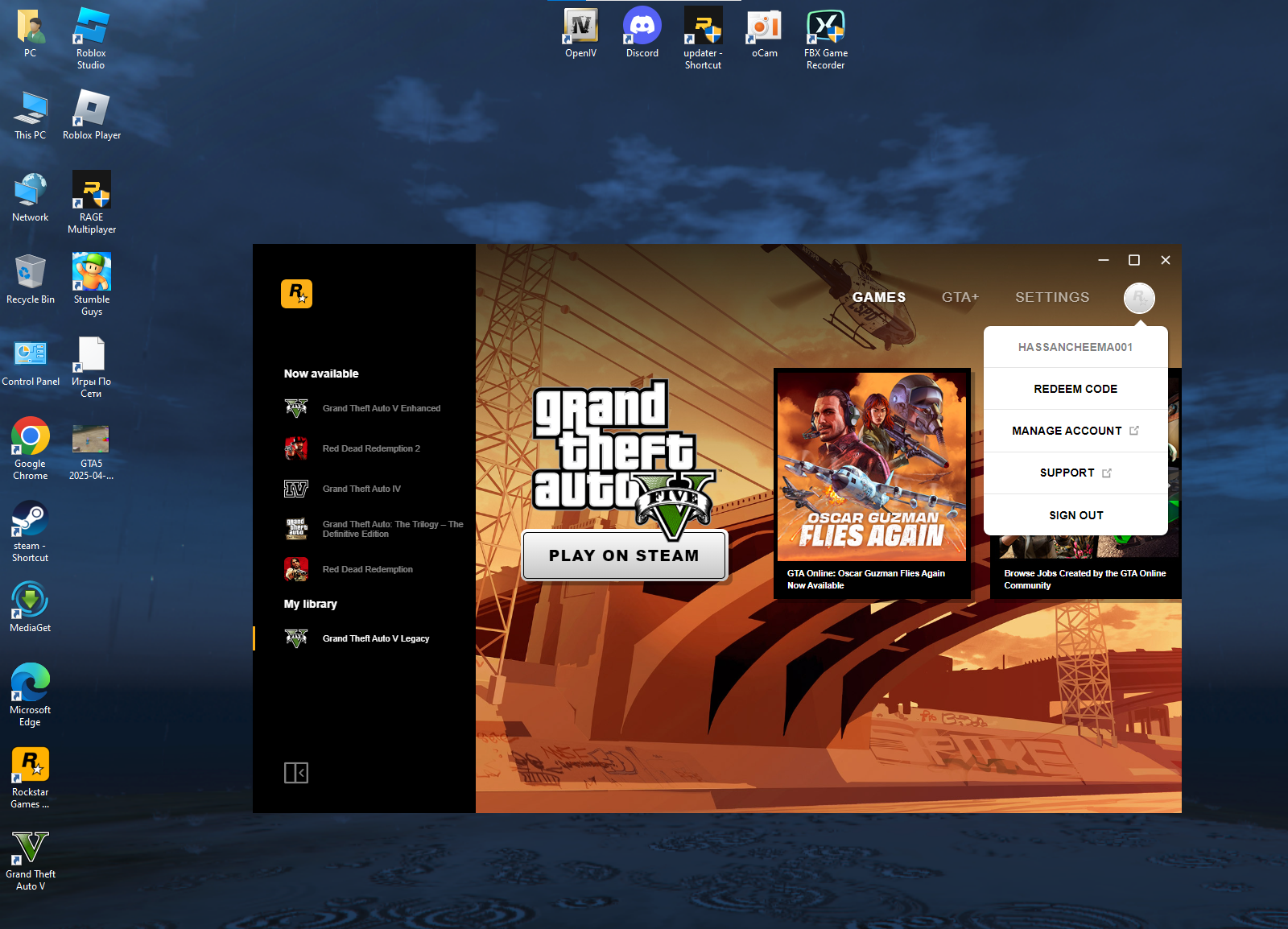
Task: Open Recycle Bin on desktop
Action: click(31, 279)
